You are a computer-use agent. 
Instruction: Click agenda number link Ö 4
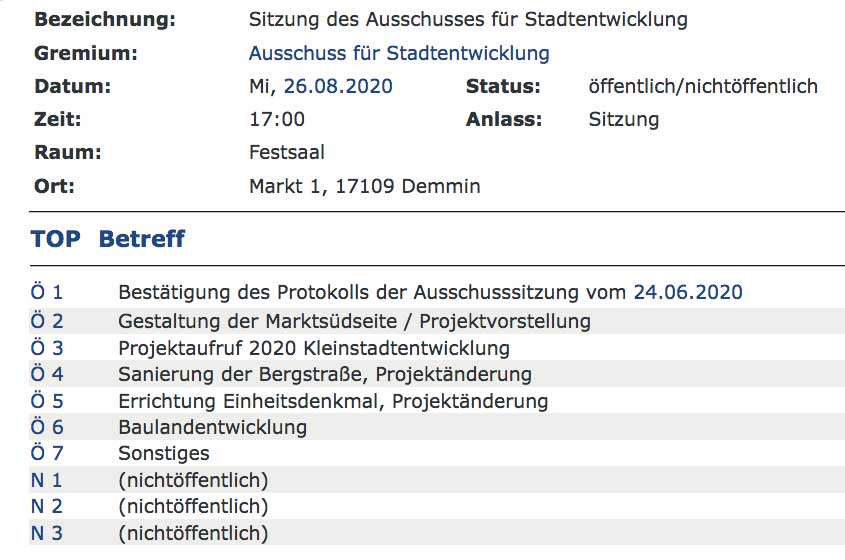[x=47, y=375]
